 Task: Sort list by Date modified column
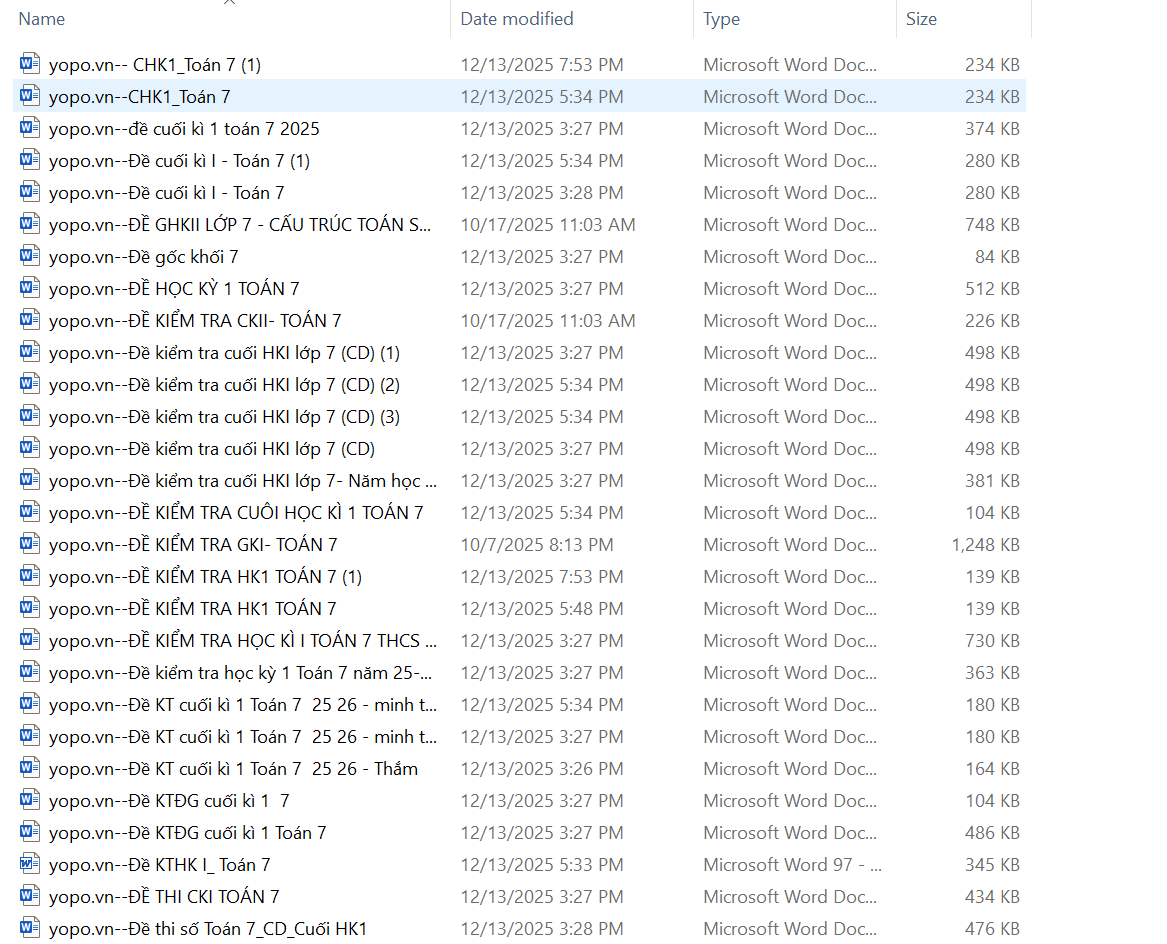(x=517, y=19)
